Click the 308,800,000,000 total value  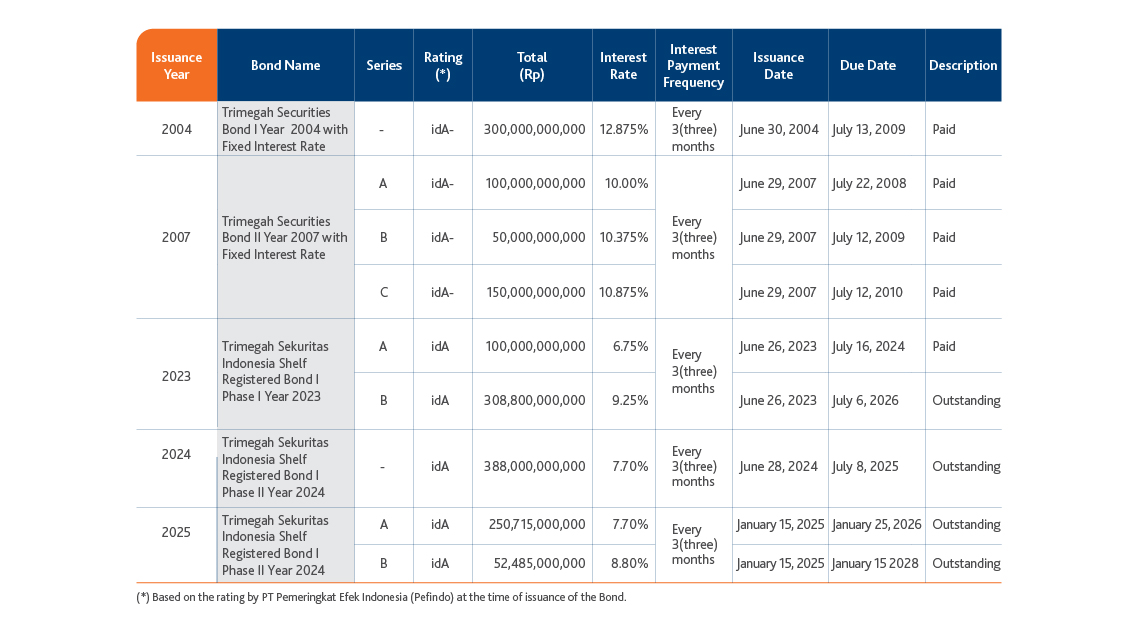point(534,400)
